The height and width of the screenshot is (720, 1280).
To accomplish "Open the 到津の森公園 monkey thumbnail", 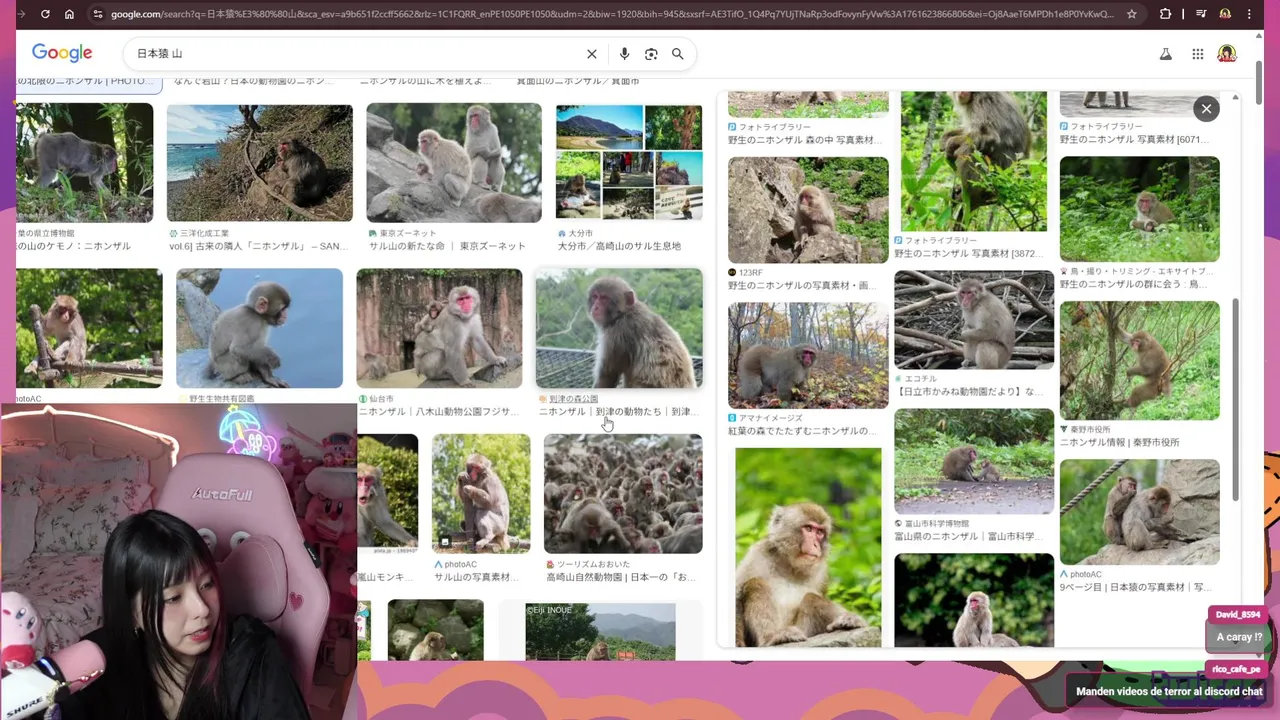I will 619,328.
